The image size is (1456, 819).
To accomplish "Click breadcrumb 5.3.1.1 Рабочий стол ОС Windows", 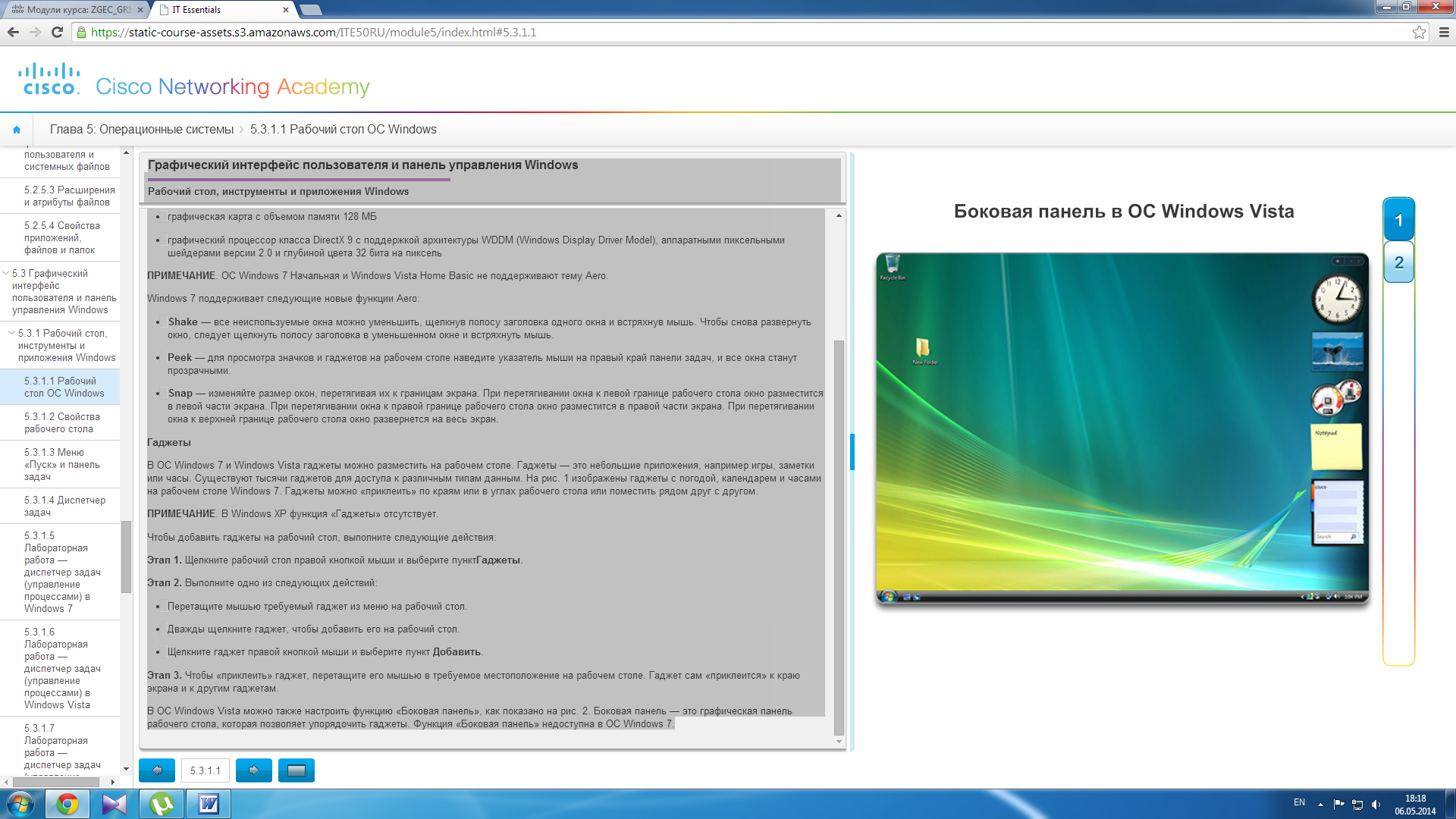I will click(x=344, y=130).
